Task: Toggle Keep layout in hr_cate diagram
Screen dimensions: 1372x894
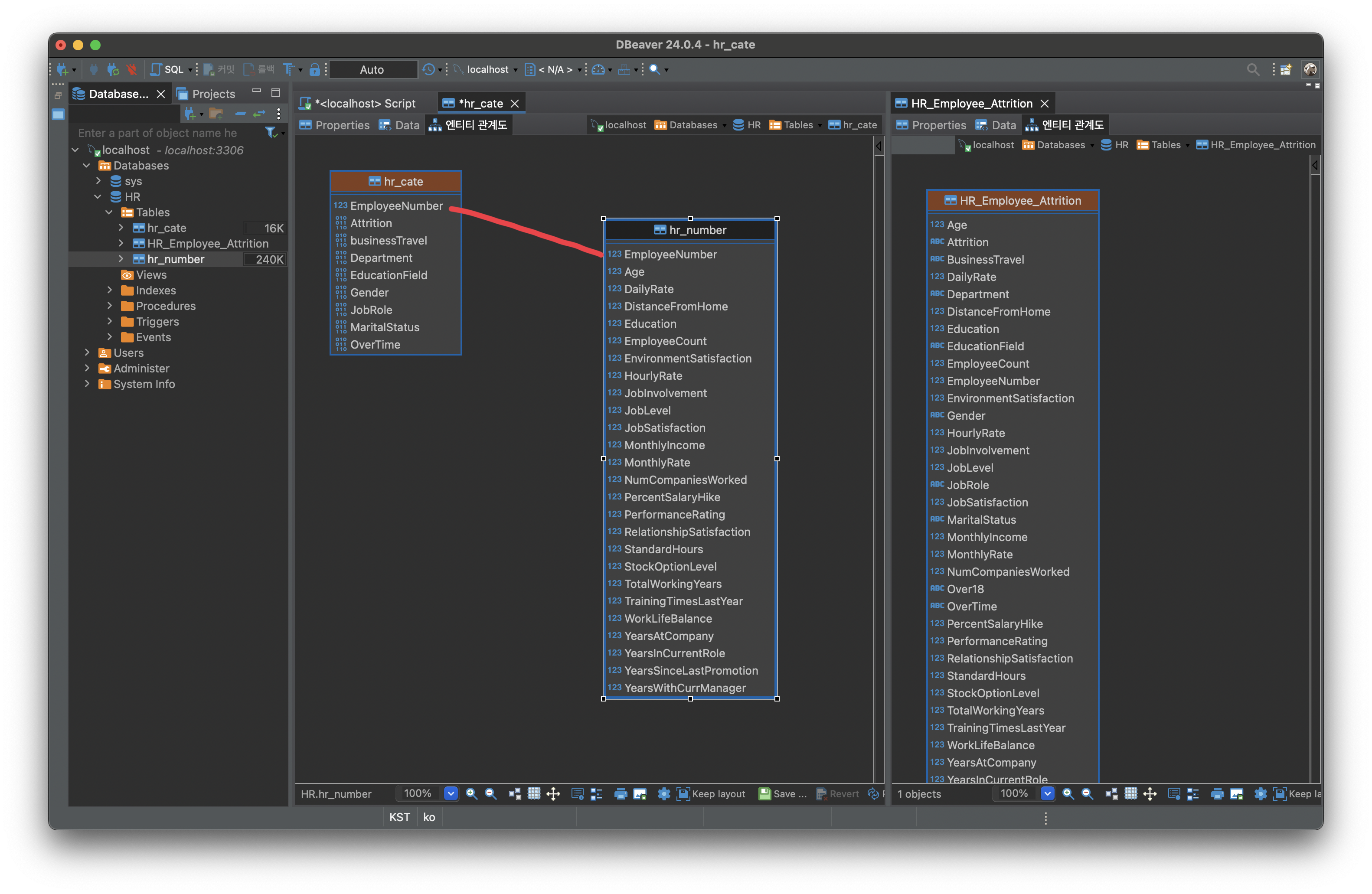Action: pyautogui.click(x=711, y=794)
